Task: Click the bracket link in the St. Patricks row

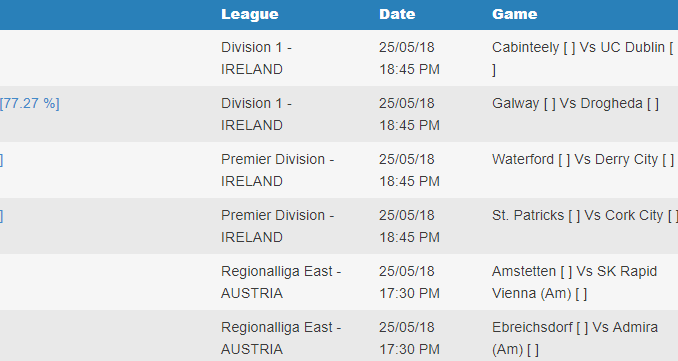Action: 1,215
